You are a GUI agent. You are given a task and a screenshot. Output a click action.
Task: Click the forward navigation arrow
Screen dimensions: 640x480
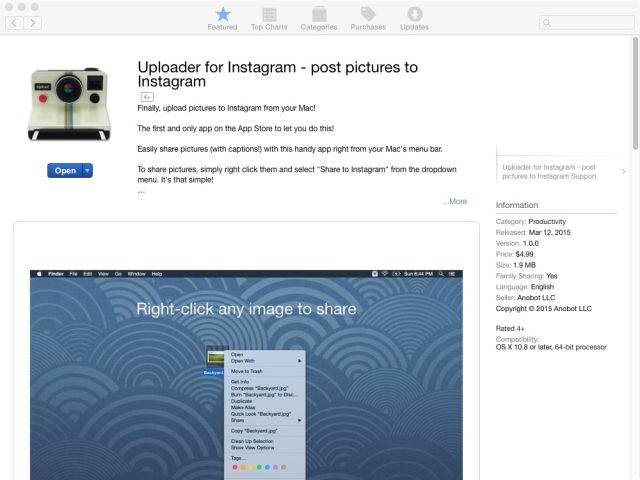pyautogui.click(x=32, y=23)
